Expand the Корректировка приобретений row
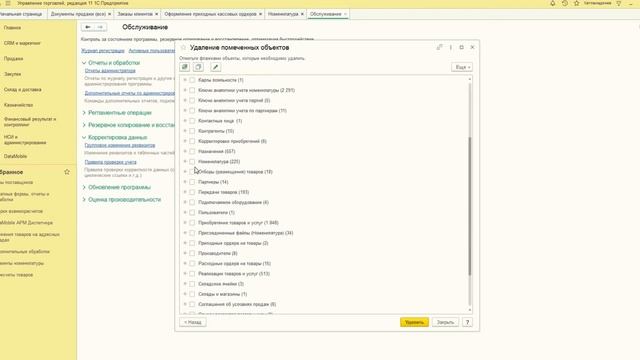Viewport: 640px width, 360px height. [185, 141]
